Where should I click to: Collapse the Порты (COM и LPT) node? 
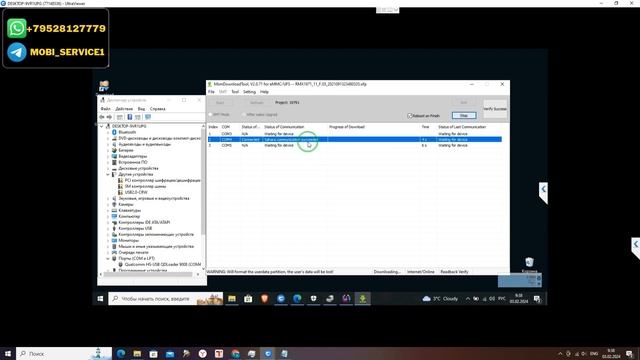click(108, 258)
